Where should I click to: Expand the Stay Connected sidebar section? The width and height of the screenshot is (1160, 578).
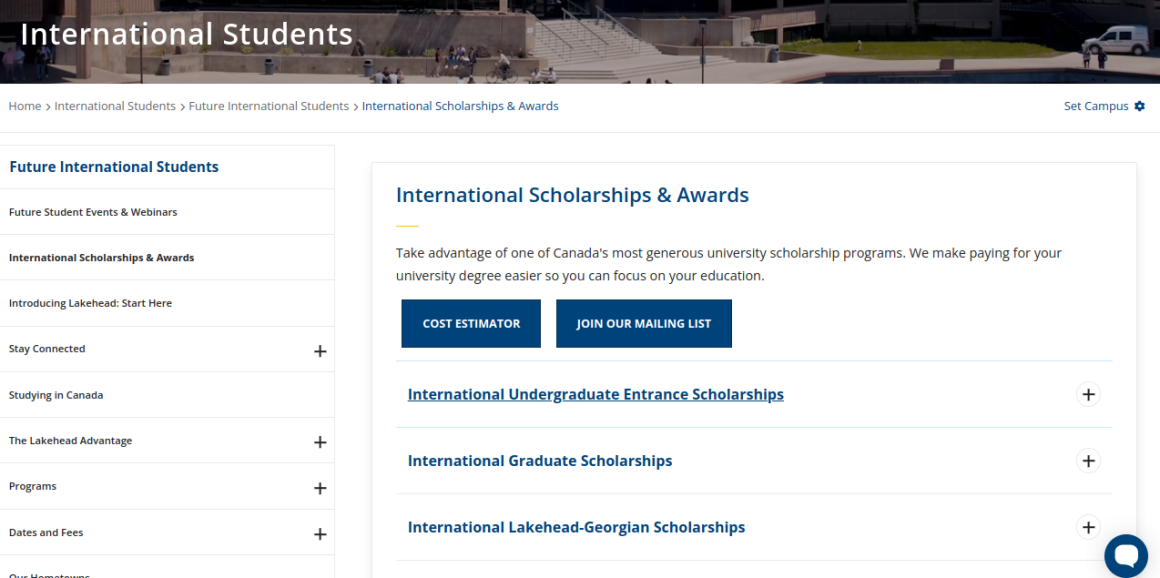pyautogui.click(x=320, y=351)
